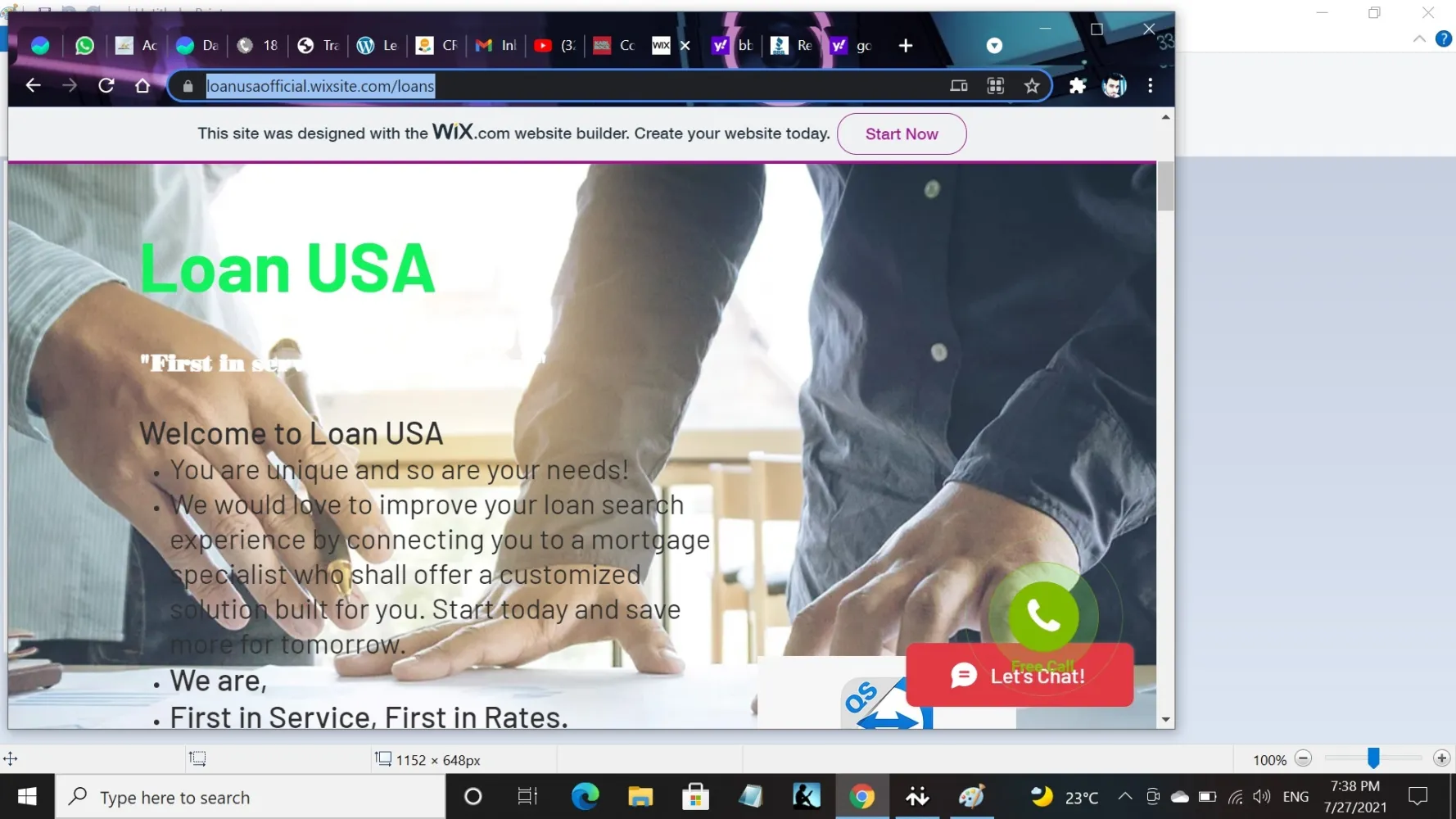
Task: Click the send-to-devices icon in address bar
Action: [959, 85]
